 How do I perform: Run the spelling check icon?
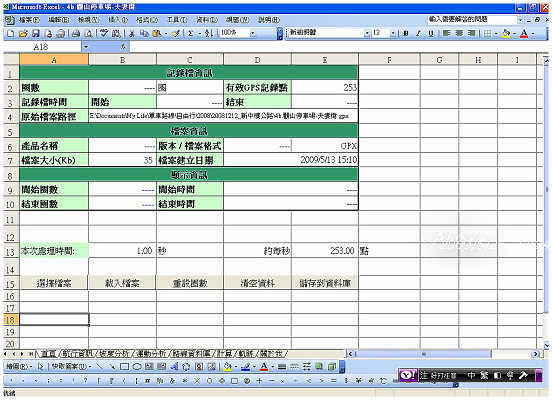(104, 33)
